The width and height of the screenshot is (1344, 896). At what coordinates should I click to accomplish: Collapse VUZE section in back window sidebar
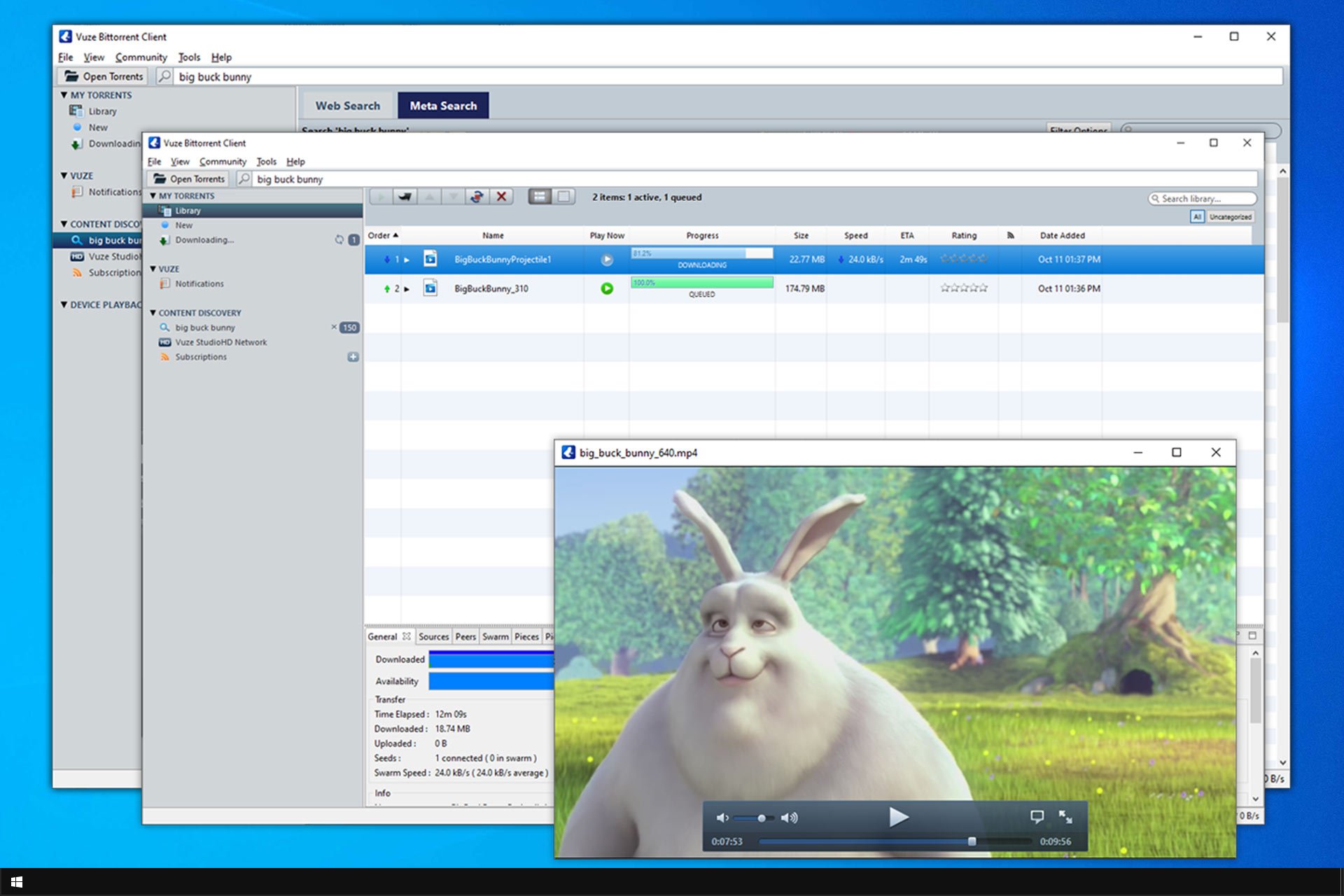coord(64,176)
